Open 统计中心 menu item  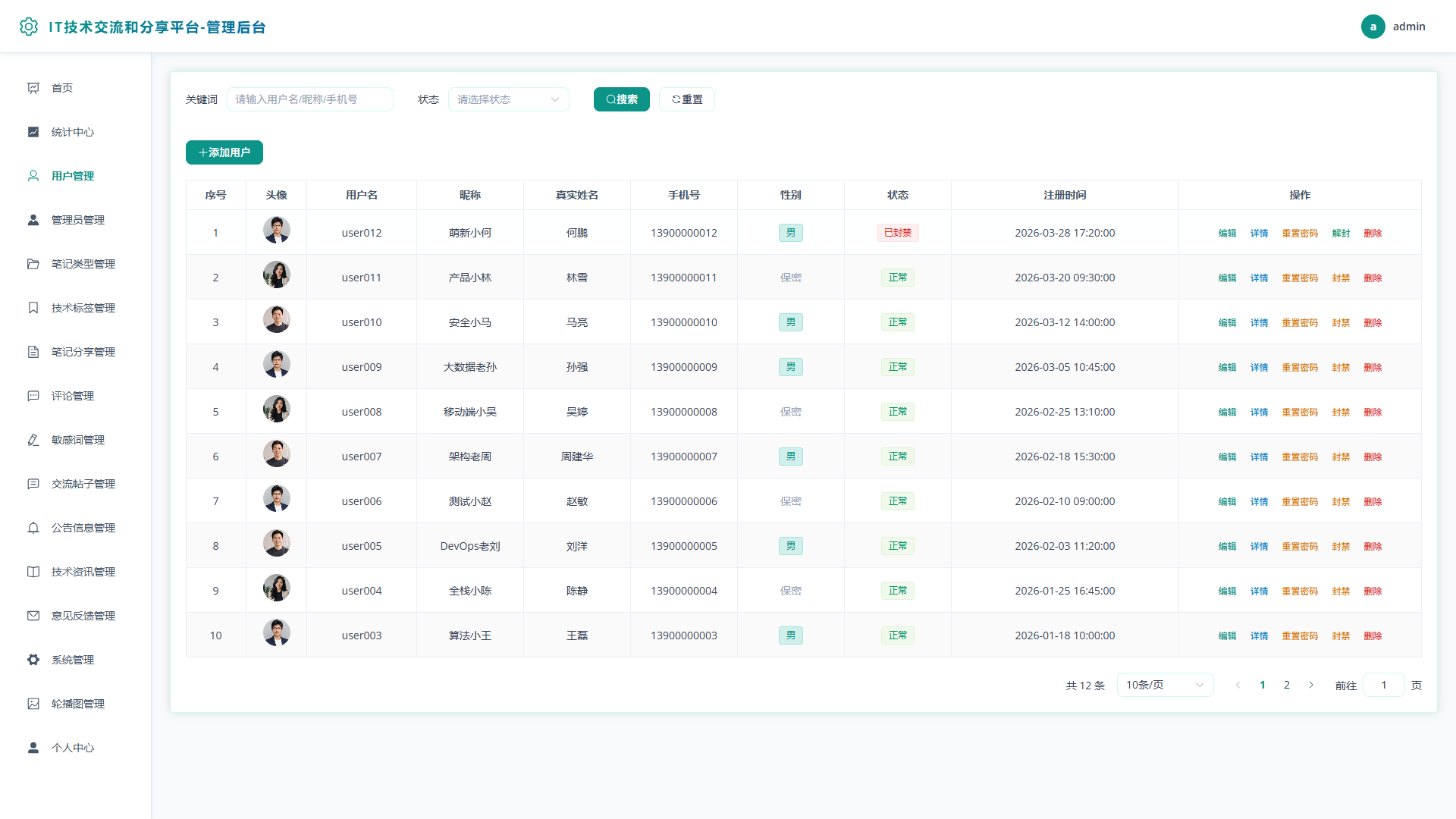coord(76,132)
